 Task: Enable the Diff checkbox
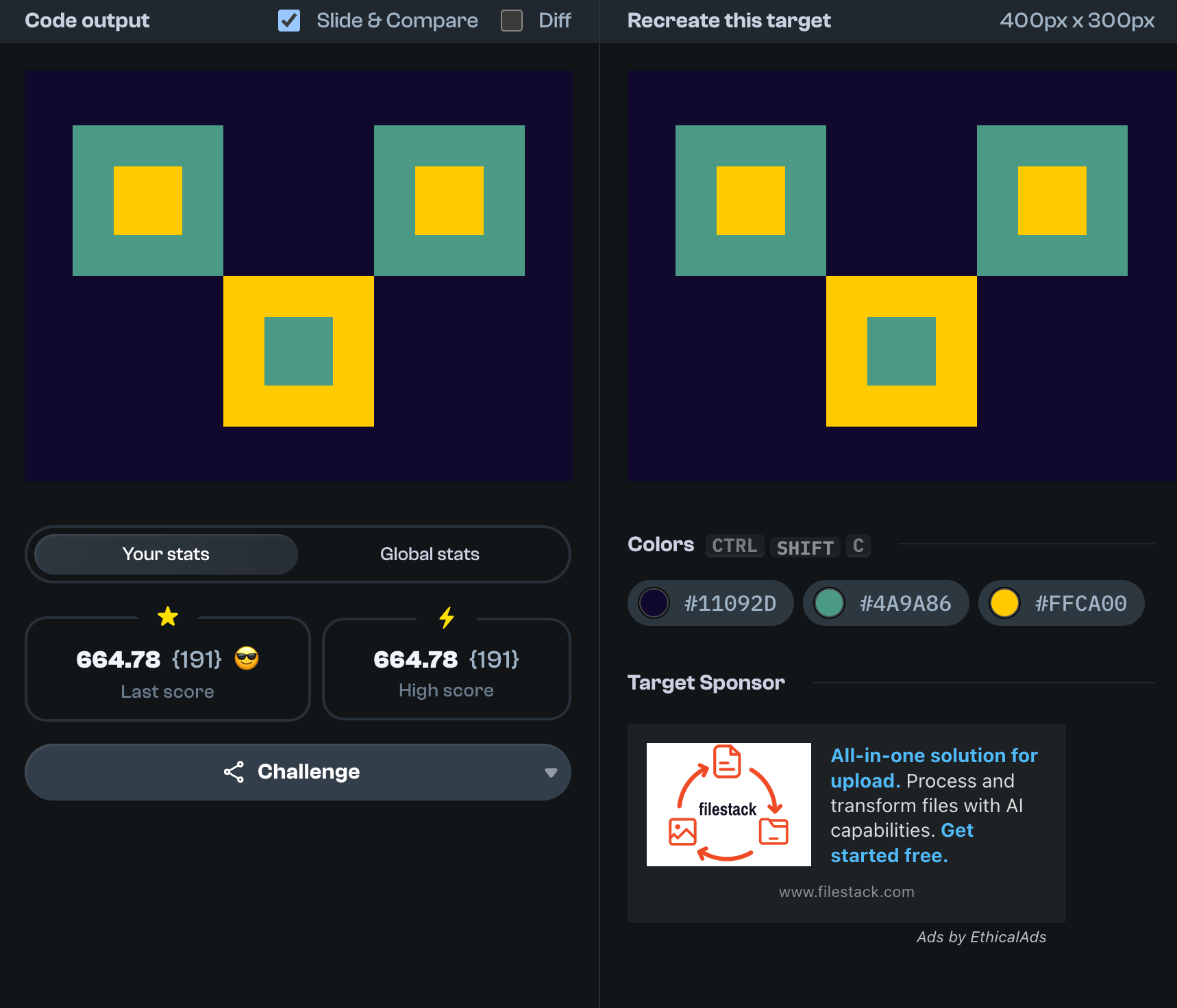click(512, 21)
